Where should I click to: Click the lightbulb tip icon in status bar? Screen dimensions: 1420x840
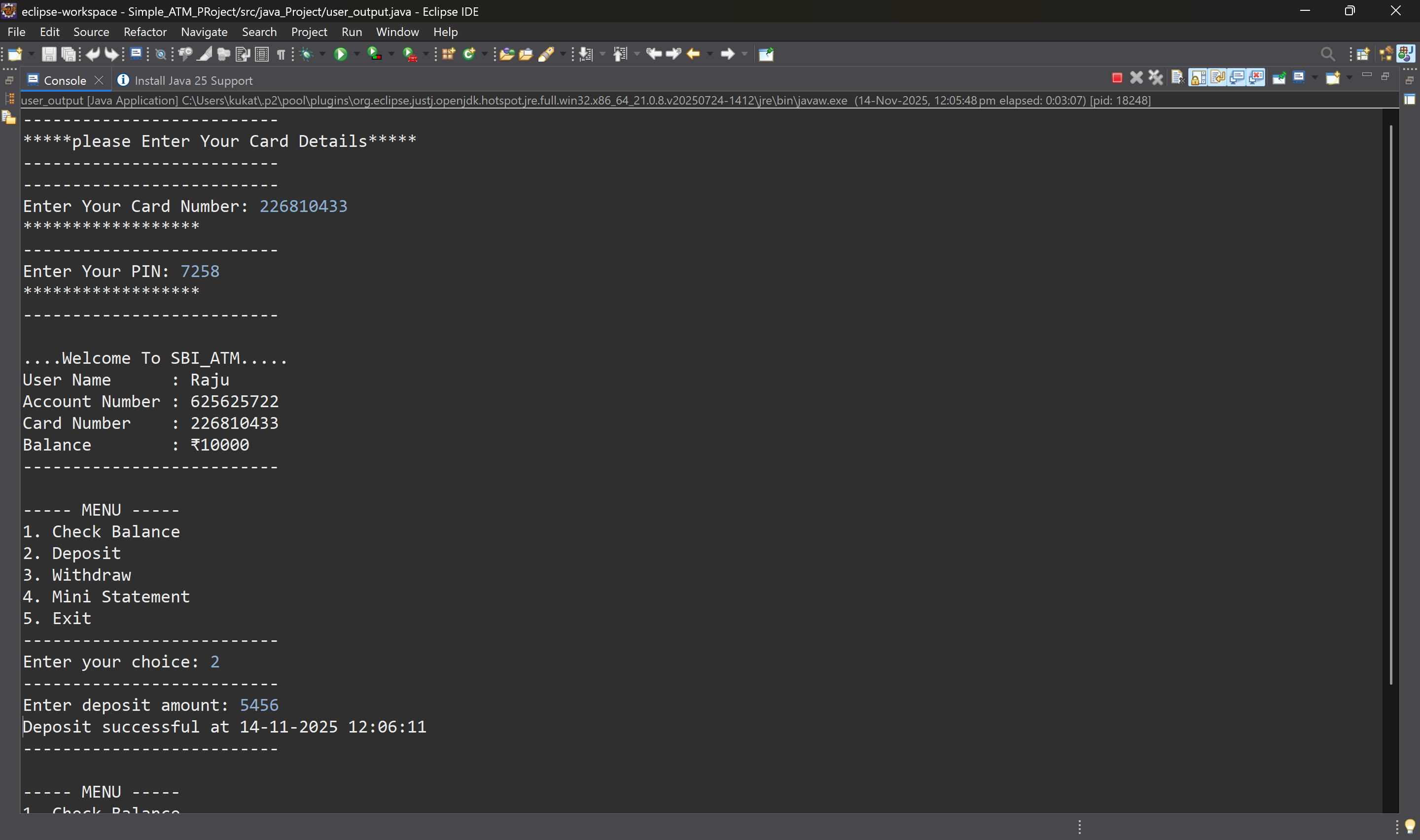click(1410, 827)
